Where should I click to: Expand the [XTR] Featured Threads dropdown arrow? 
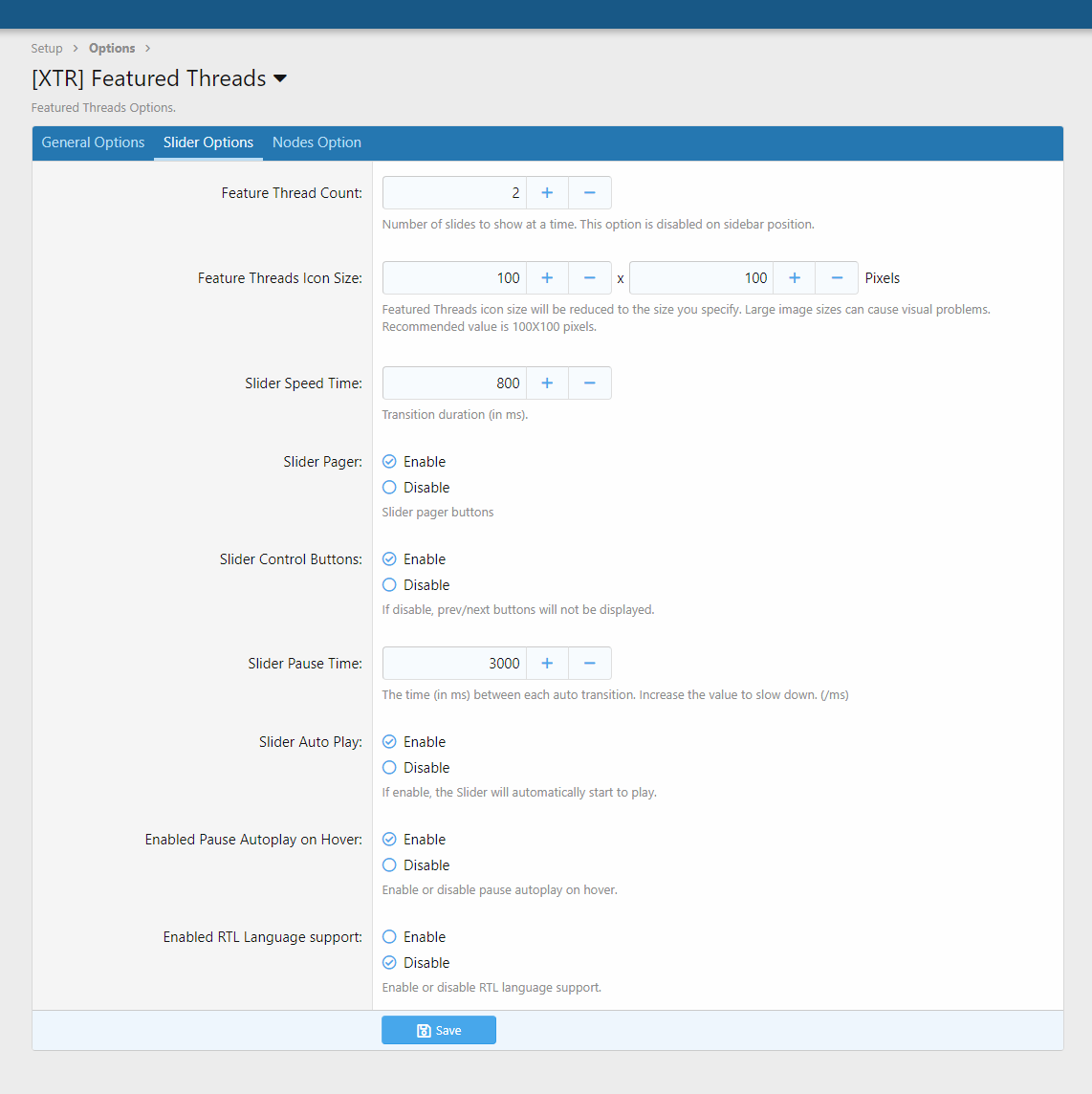280,78
